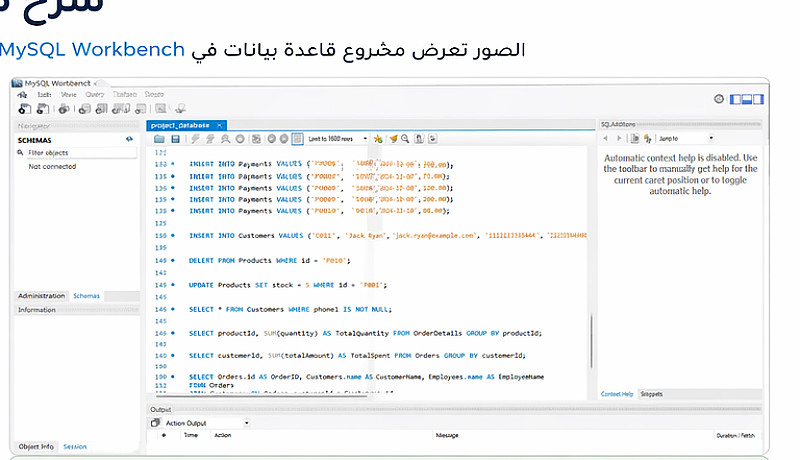The image size is (800, 460).
Task: Click the Message column header in Output
Action: 447,436
